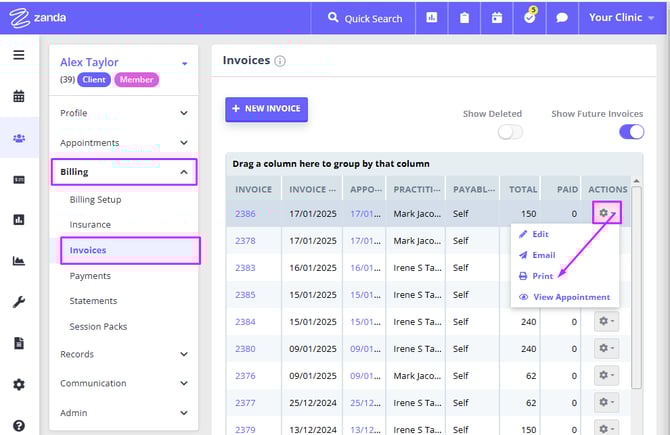
Task: Click the New Invoice button
Action: point(266,108)
